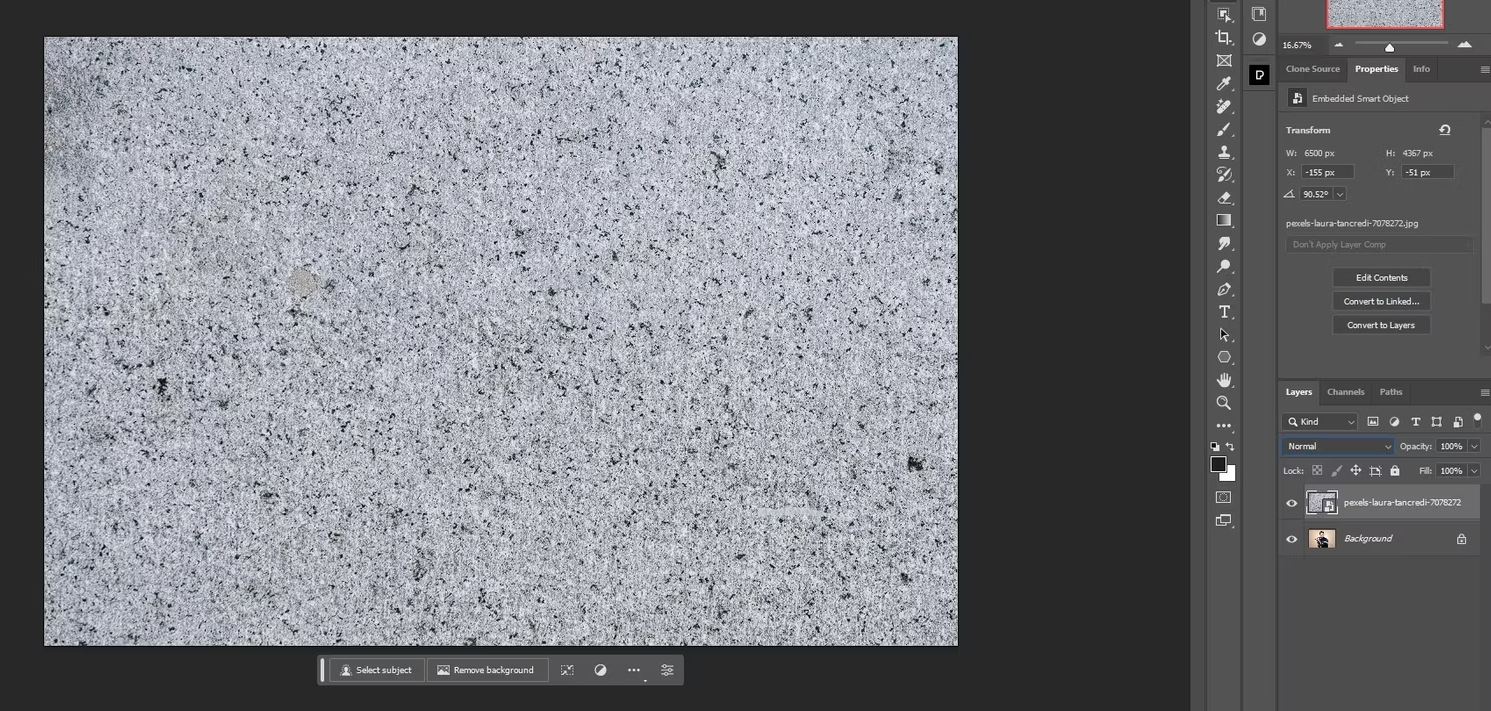Toggle artboard nesting lock
This screenshot has width=1491, height=711.
tap(1376, 471)
